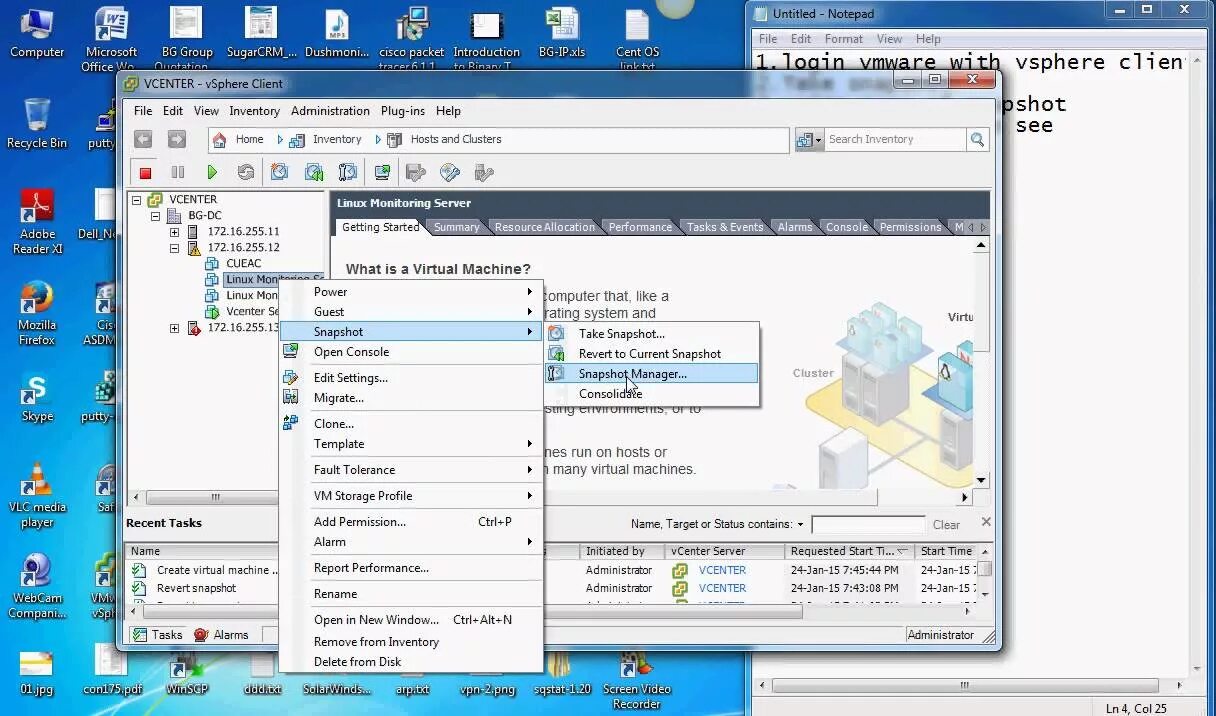Click VCENTER link in Create virtual machine row
1216x716 pixels.
pos(722,570)
